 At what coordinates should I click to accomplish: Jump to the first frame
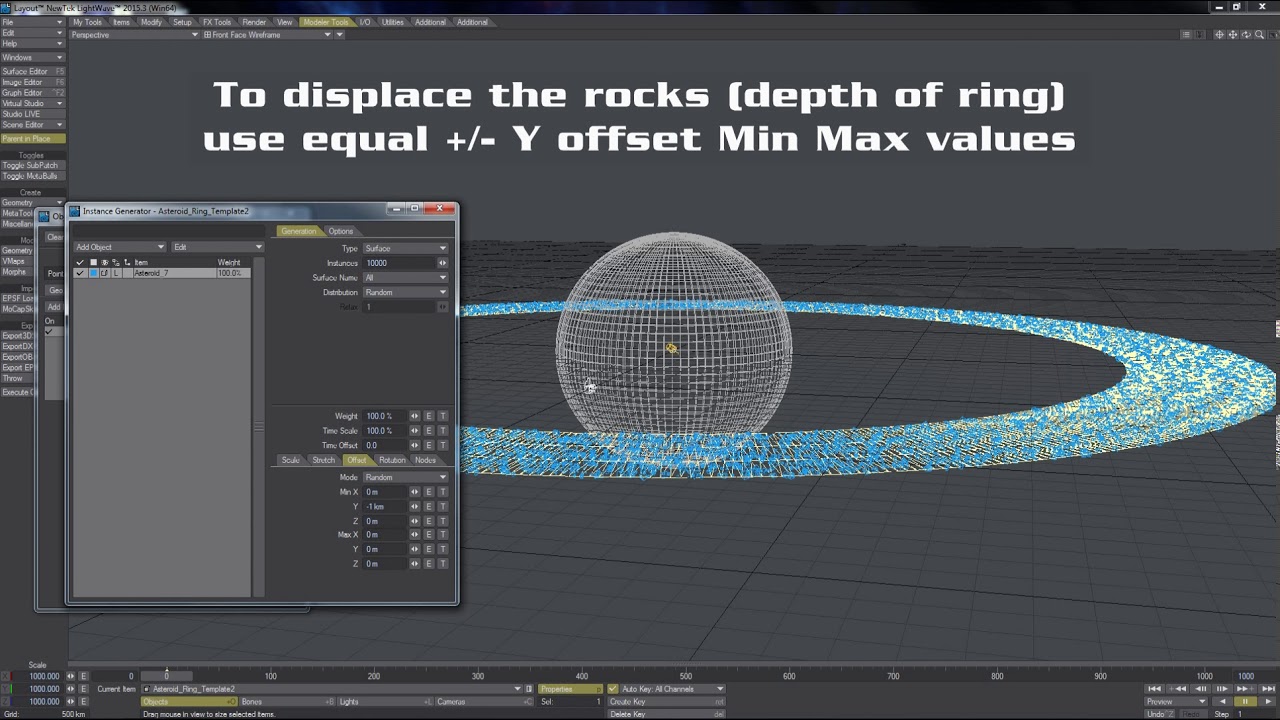(x=1155, y=689)
